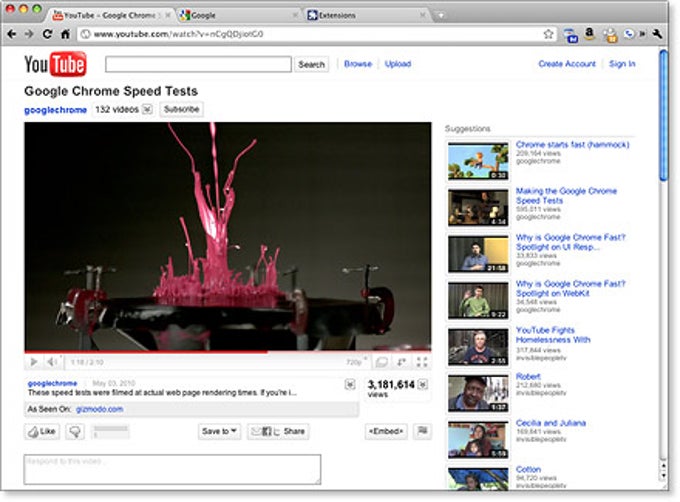Click the Dislike thumbs-down icon
Image resolution: width=680 pixels, height=502 pixels.
[74, 432]
